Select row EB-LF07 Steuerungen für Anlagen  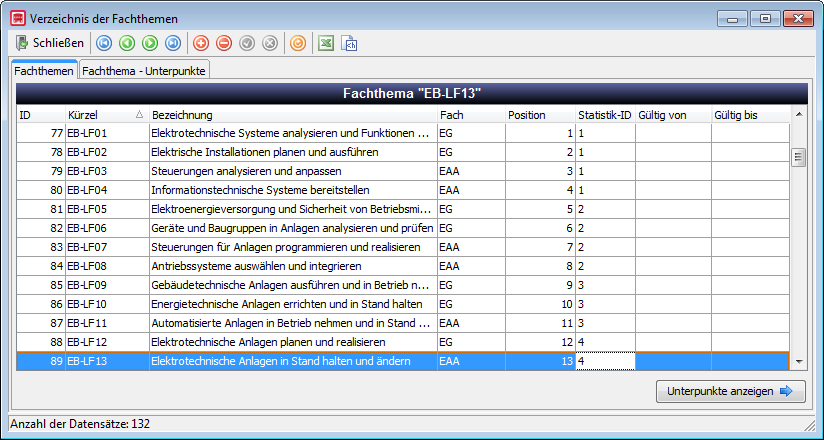[403, 247]
